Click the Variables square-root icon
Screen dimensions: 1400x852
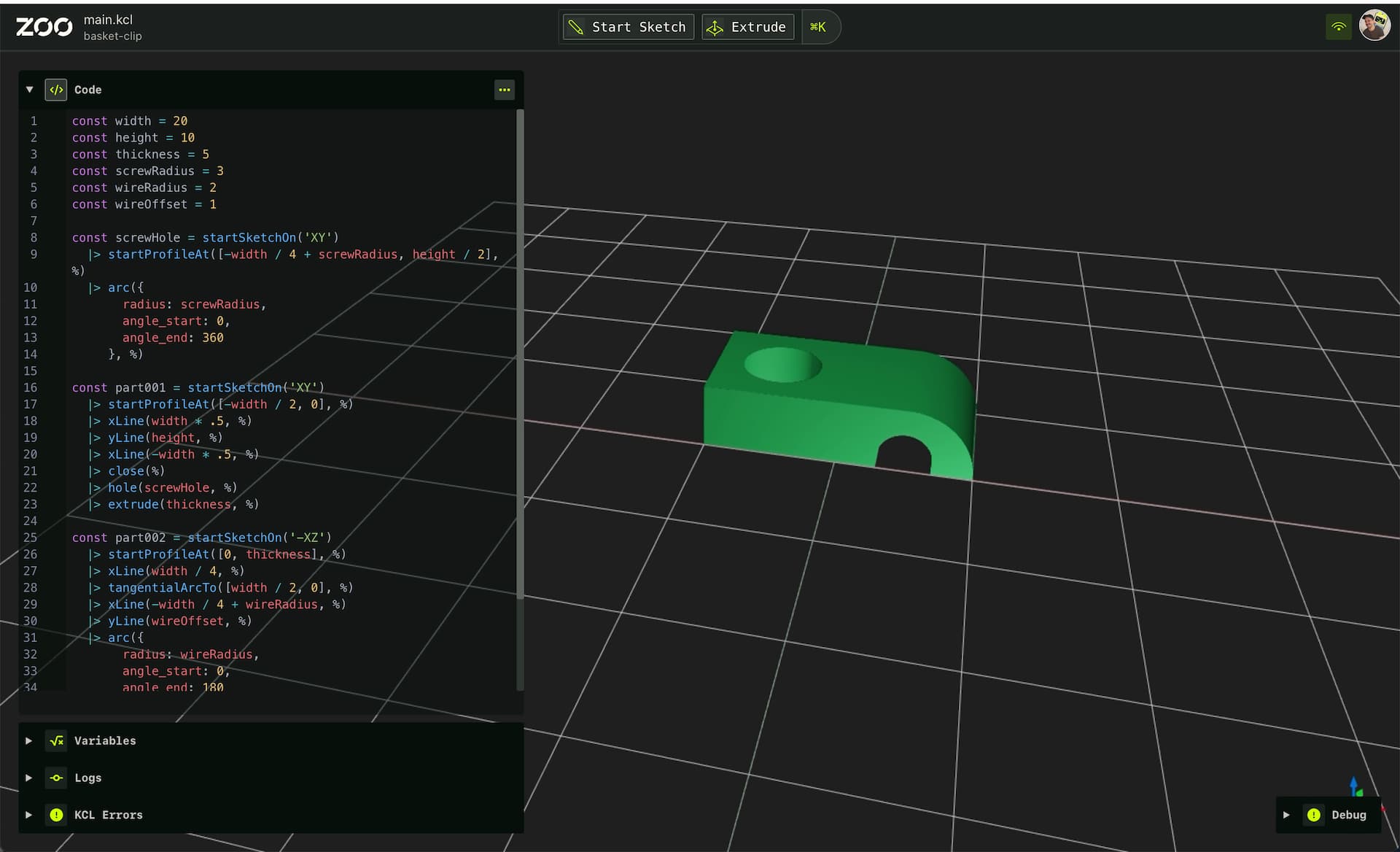coord(56,740)
